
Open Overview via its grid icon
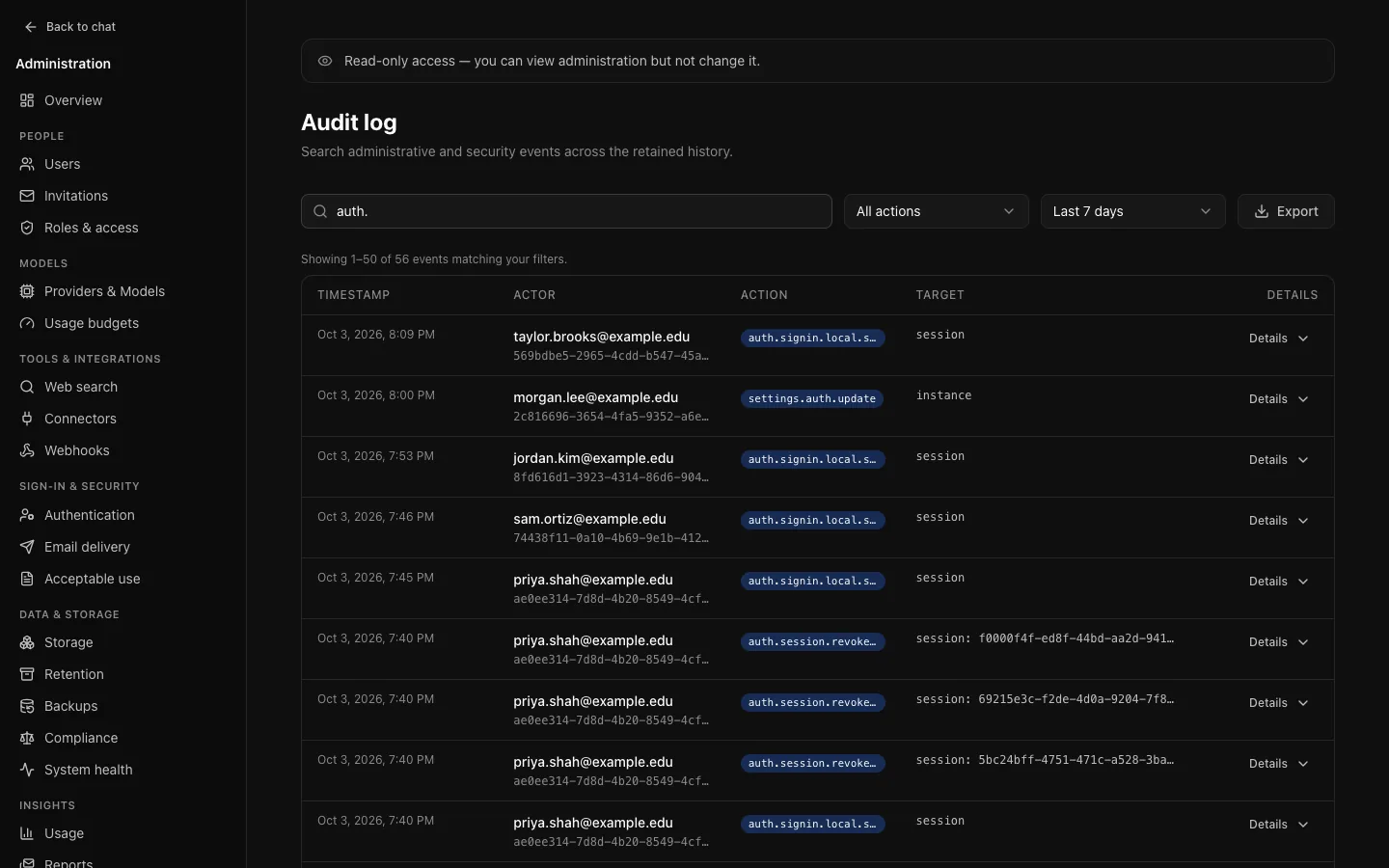coord(27,100)
